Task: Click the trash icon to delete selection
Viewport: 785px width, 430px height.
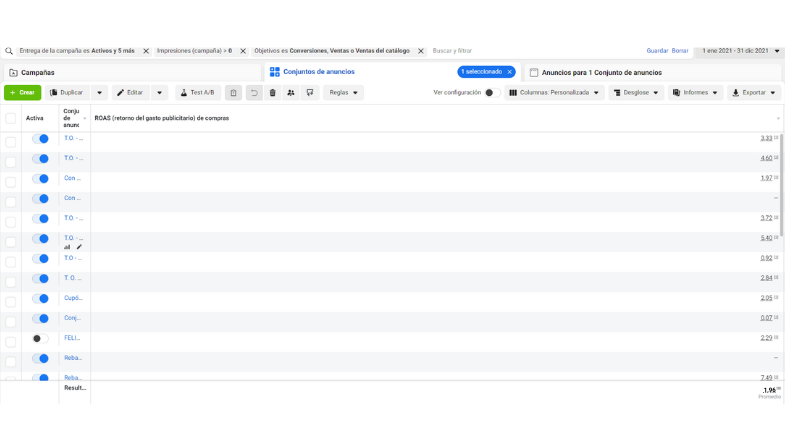Action: point(272,93)
